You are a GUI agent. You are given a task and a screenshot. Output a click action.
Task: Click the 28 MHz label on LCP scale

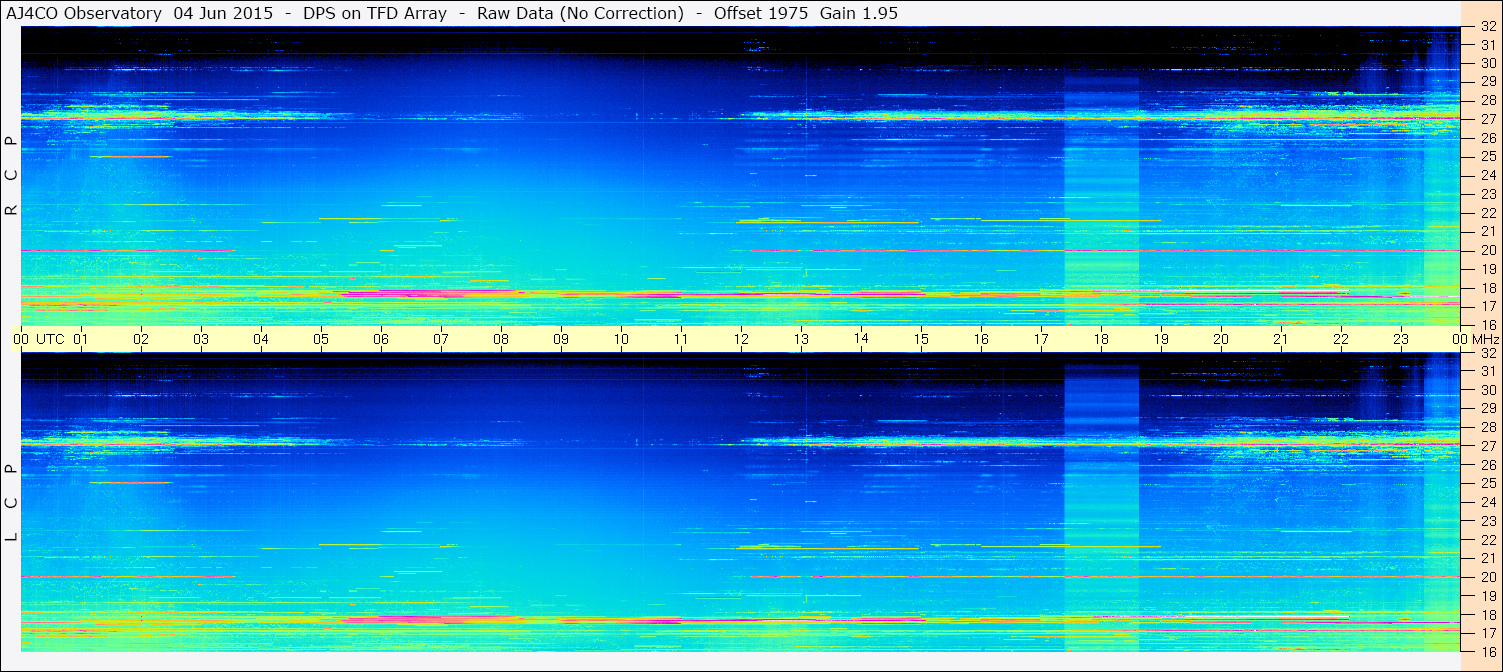point(1487,427)
